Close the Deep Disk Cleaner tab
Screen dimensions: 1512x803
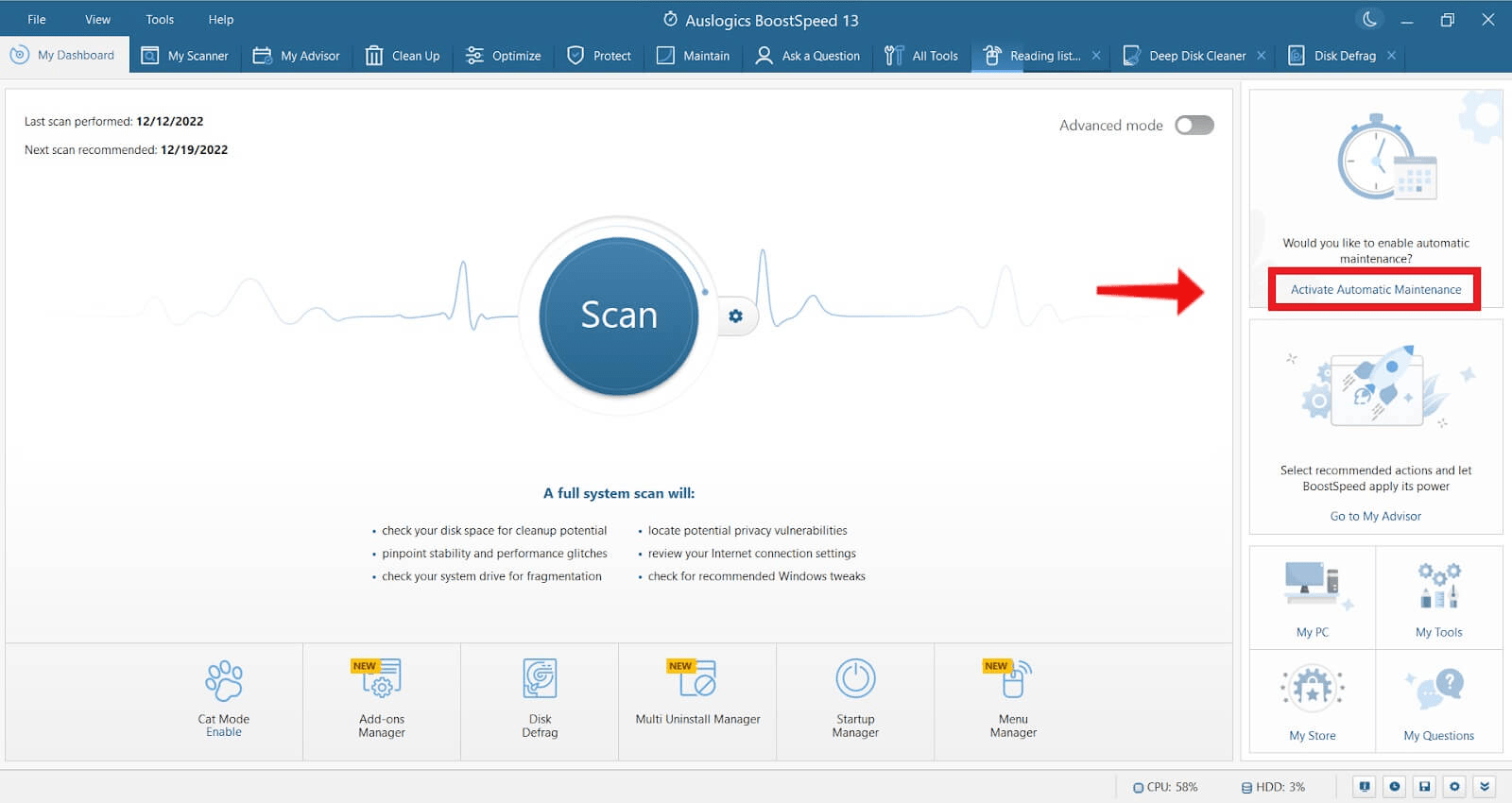coord(1261,56)
